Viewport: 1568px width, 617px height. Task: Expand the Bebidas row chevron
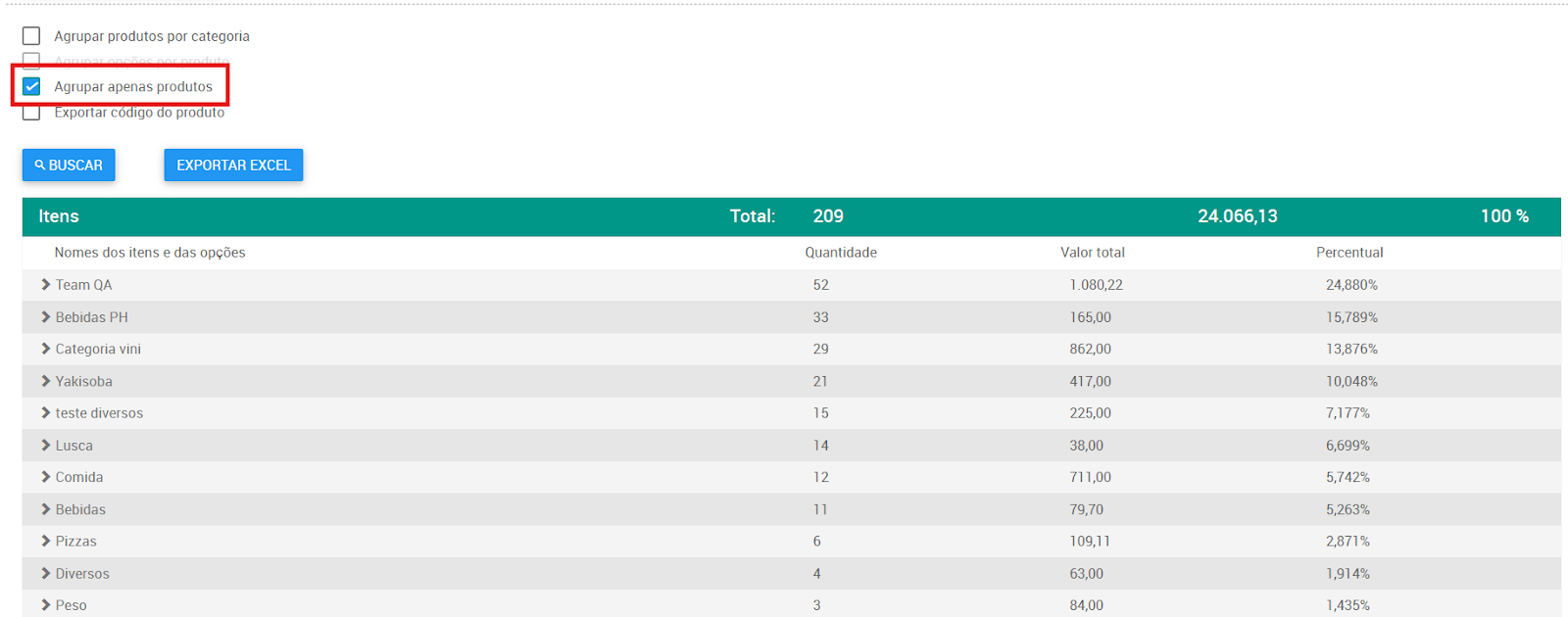pos(45,509)
